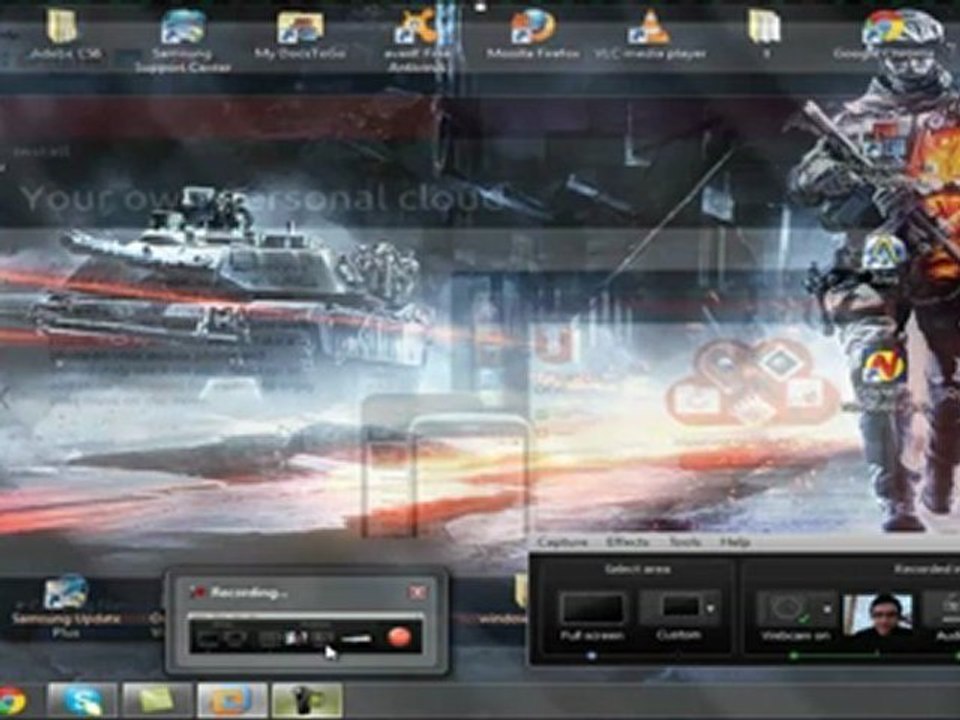Image resolution: width=960 pixels, height=720 pixels.
Task: Open the Help menu in recorder
Action: click(x=735, y=542)
